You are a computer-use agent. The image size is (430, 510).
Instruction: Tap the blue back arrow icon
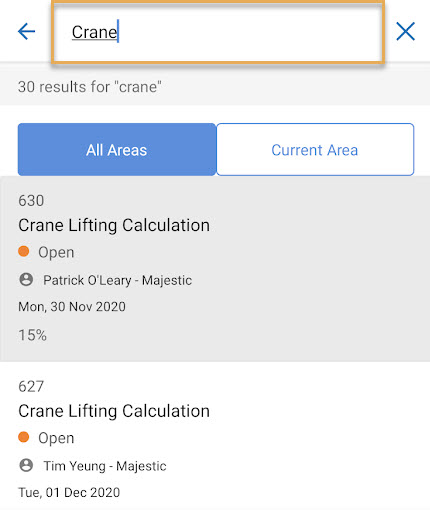point(26,32)
